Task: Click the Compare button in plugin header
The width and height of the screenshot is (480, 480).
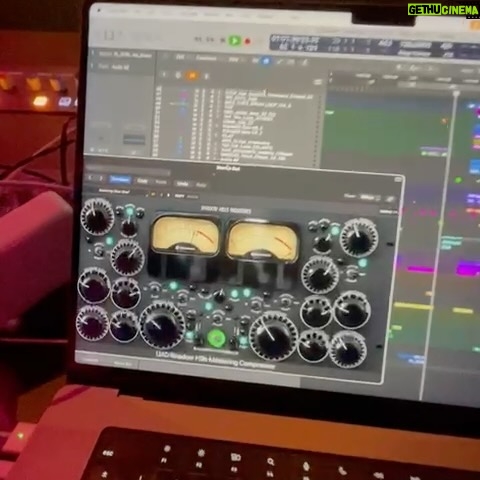Action: click(x=120, y=180)
